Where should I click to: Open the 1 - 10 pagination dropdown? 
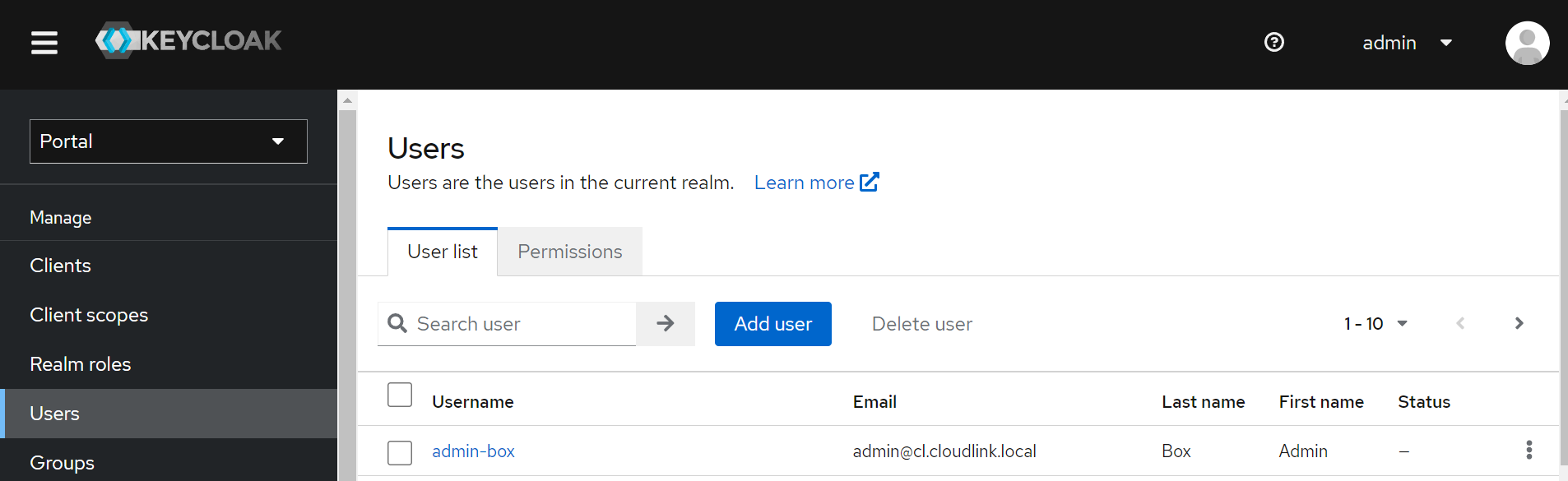(x=1375, y=324)
